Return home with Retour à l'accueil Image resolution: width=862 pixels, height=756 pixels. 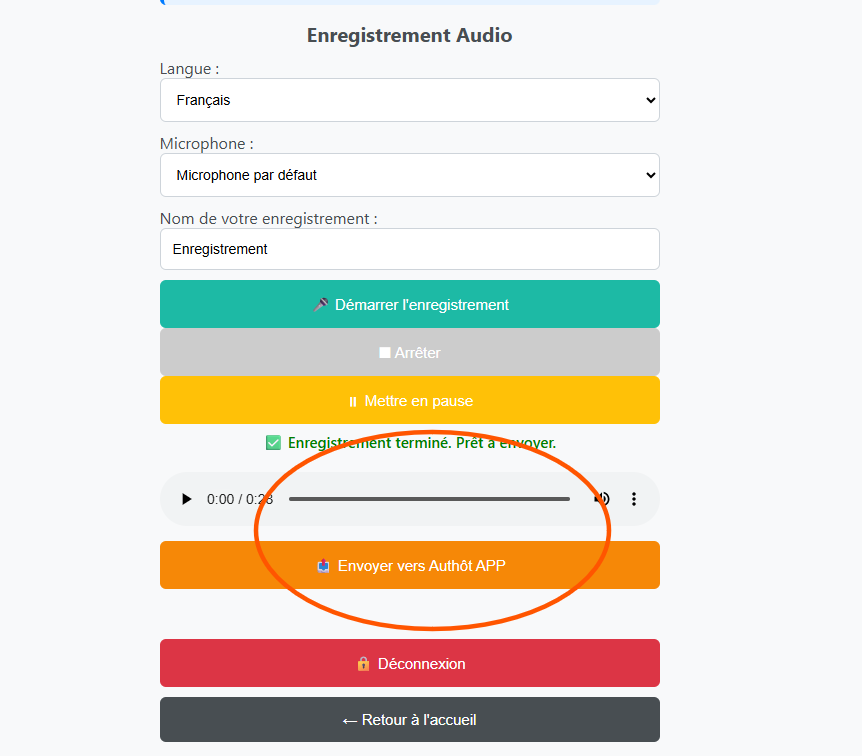410,720
